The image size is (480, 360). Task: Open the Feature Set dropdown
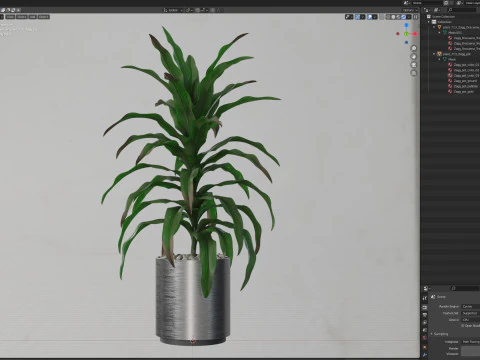click(471, 313)
